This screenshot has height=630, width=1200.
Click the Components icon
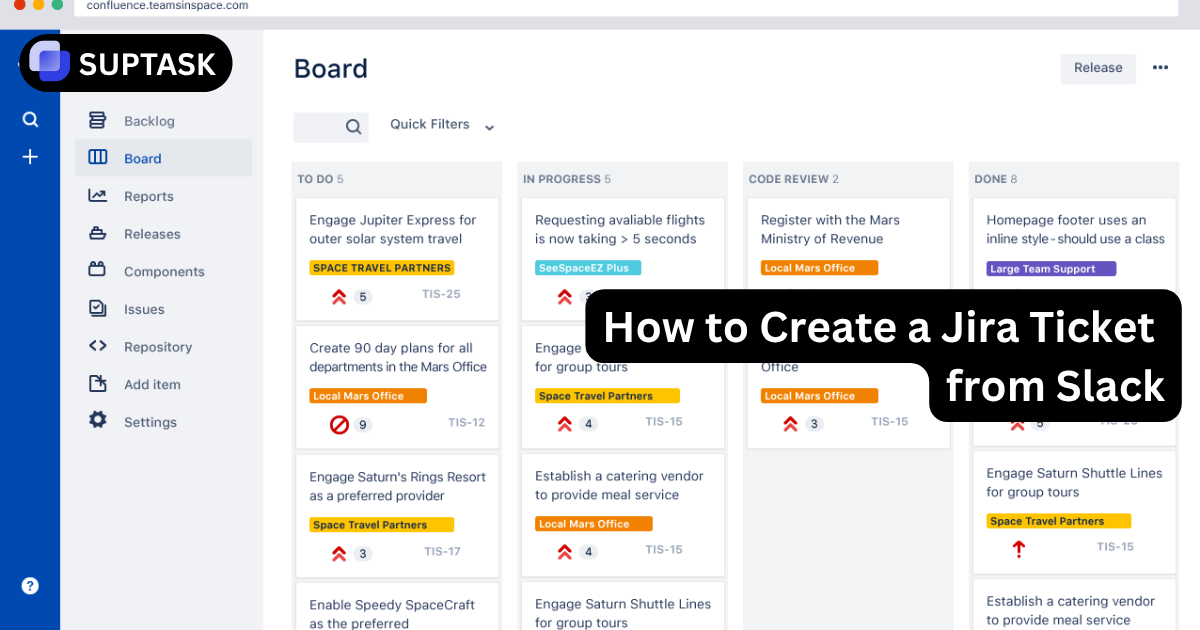[x=97, y=271]
